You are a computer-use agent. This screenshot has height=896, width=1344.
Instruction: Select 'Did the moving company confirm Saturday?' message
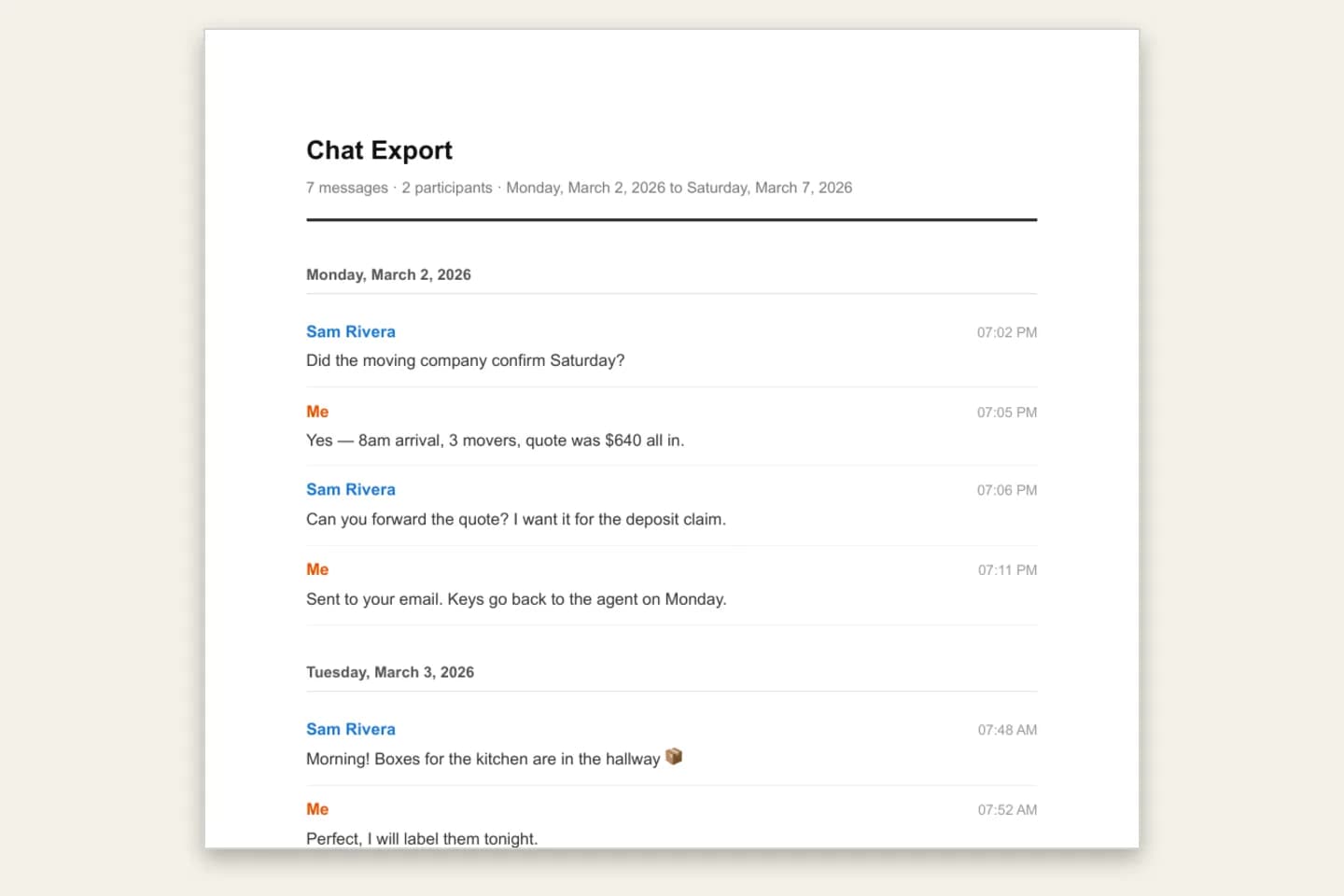pos(465,360)
